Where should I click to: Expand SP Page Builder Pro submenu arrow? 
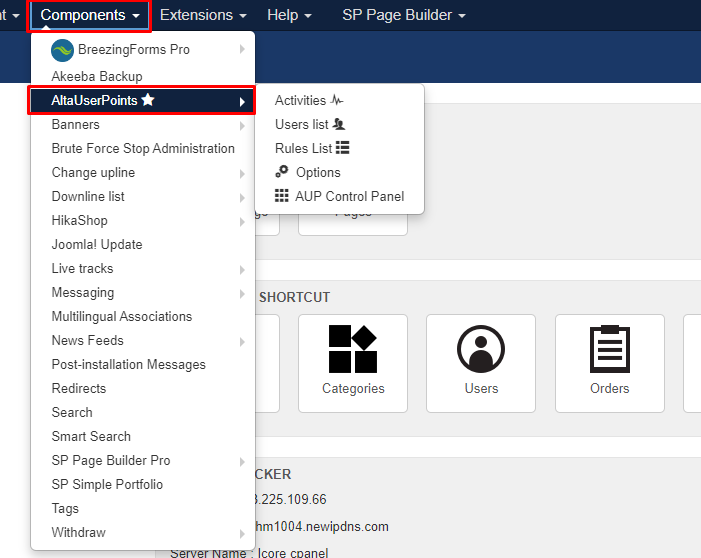(242, 462)
